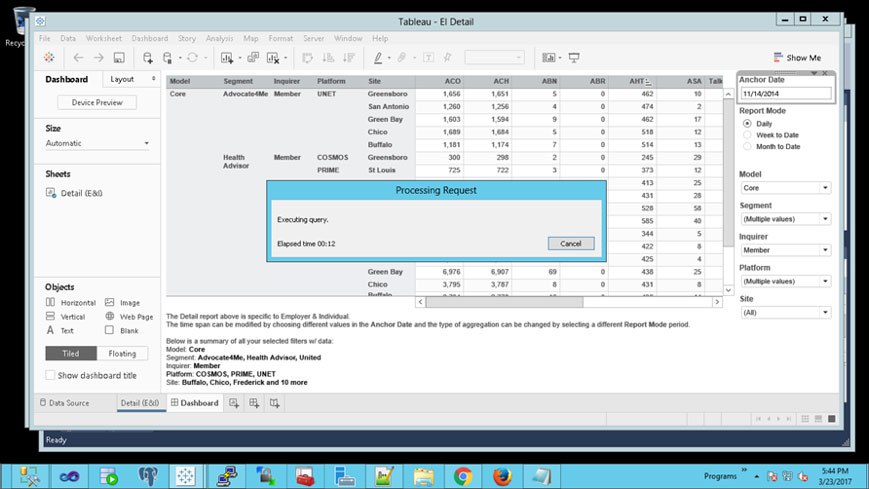Click the refresh run update icon
The width and height of the screenshot is (869, 489).
192,58
